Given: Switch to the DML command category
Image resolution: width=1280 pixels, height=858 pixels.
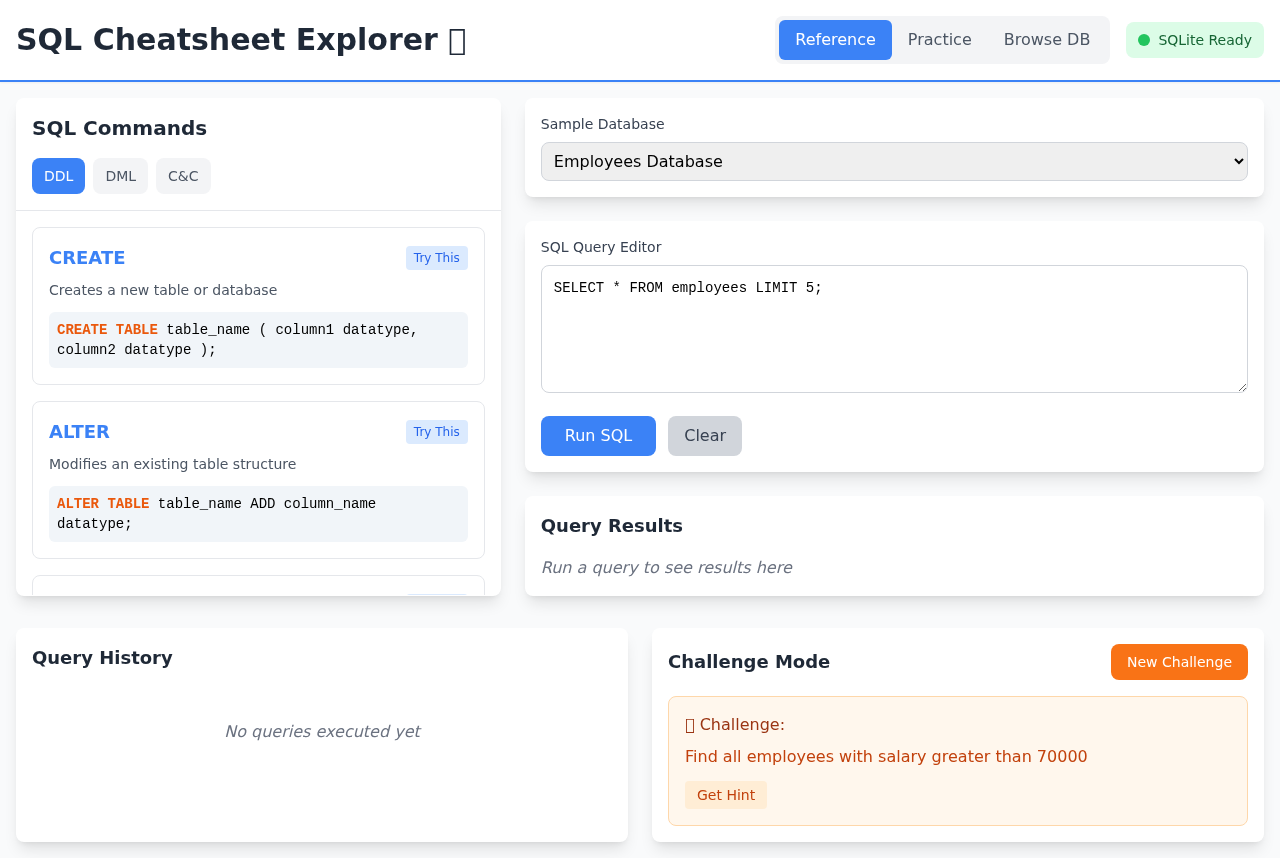Looking at the screenshot, I should pyautogui.click(x=120, y=175).
